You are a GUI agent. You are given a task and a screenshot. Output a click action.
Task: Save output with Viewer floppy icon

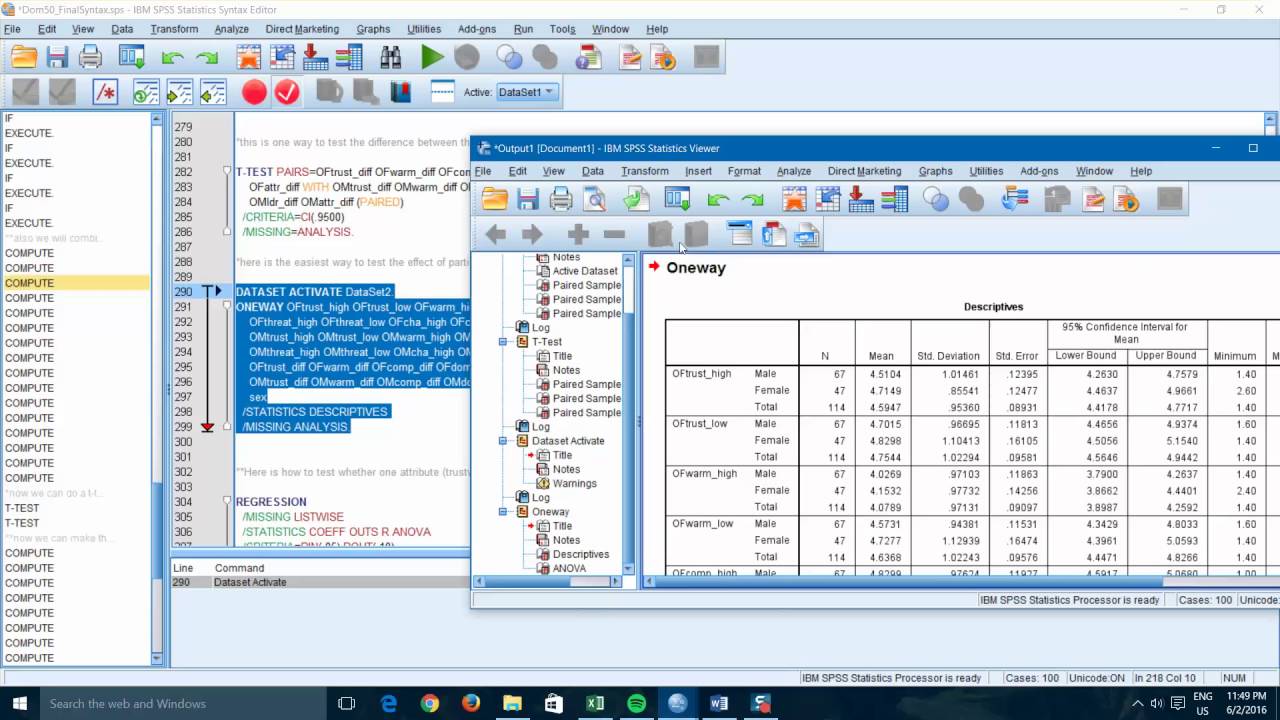pos(528,199)
